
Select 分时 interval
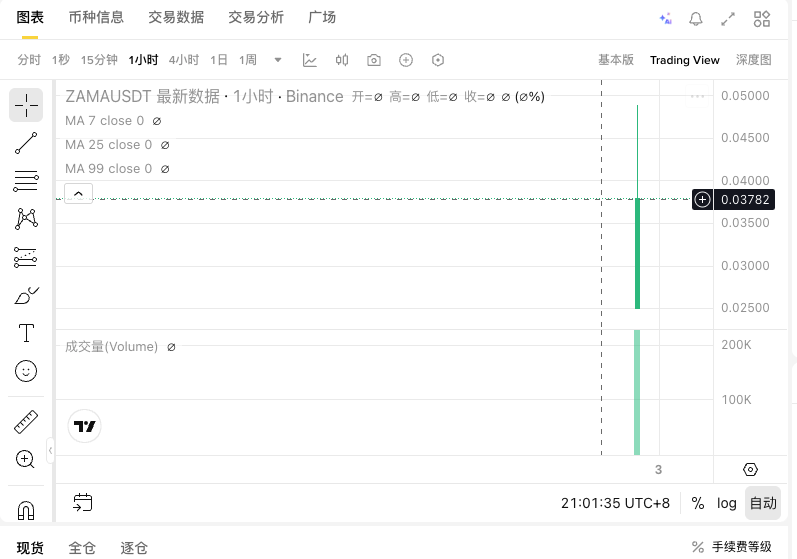[x=29, y=60]
